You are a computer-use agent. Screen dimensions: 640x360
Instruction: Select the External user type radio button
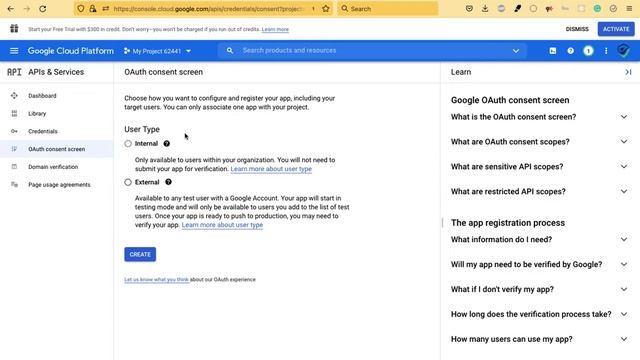(128, 182)
